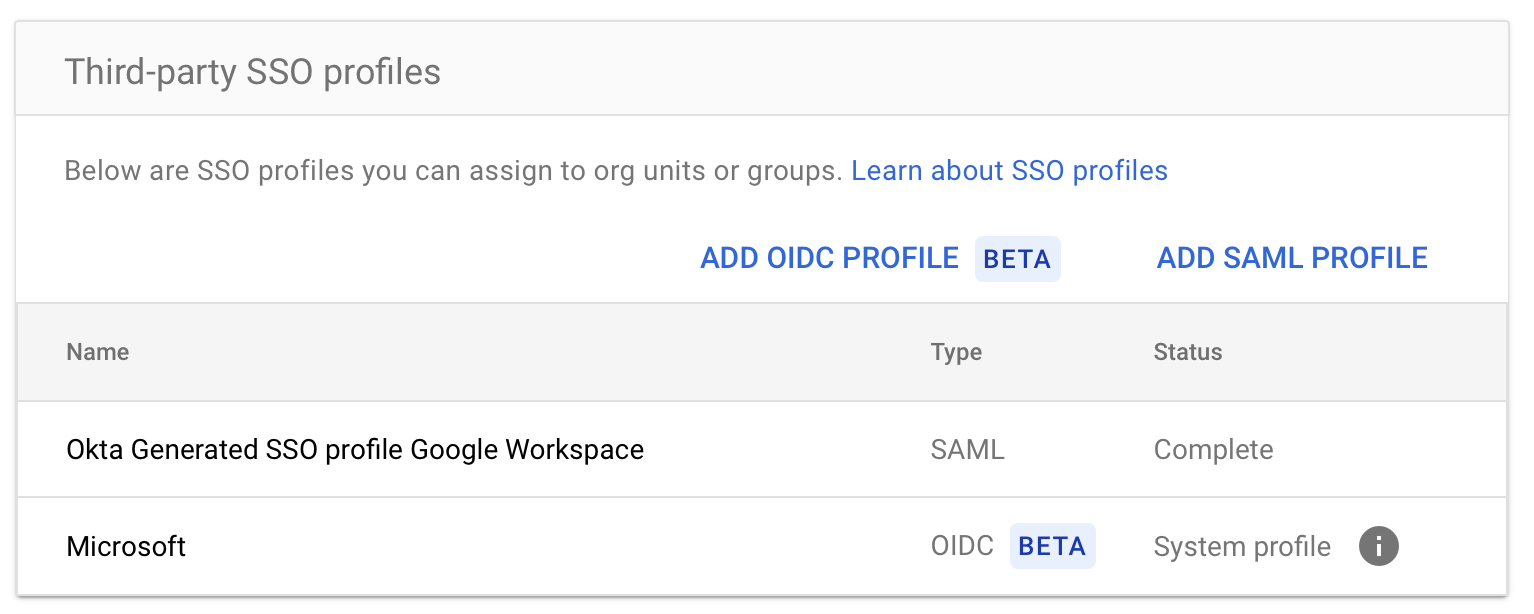Click ADD SAML PROFILE
This screenshot has width=1534, height=614.
click(x=1291, y=258)
